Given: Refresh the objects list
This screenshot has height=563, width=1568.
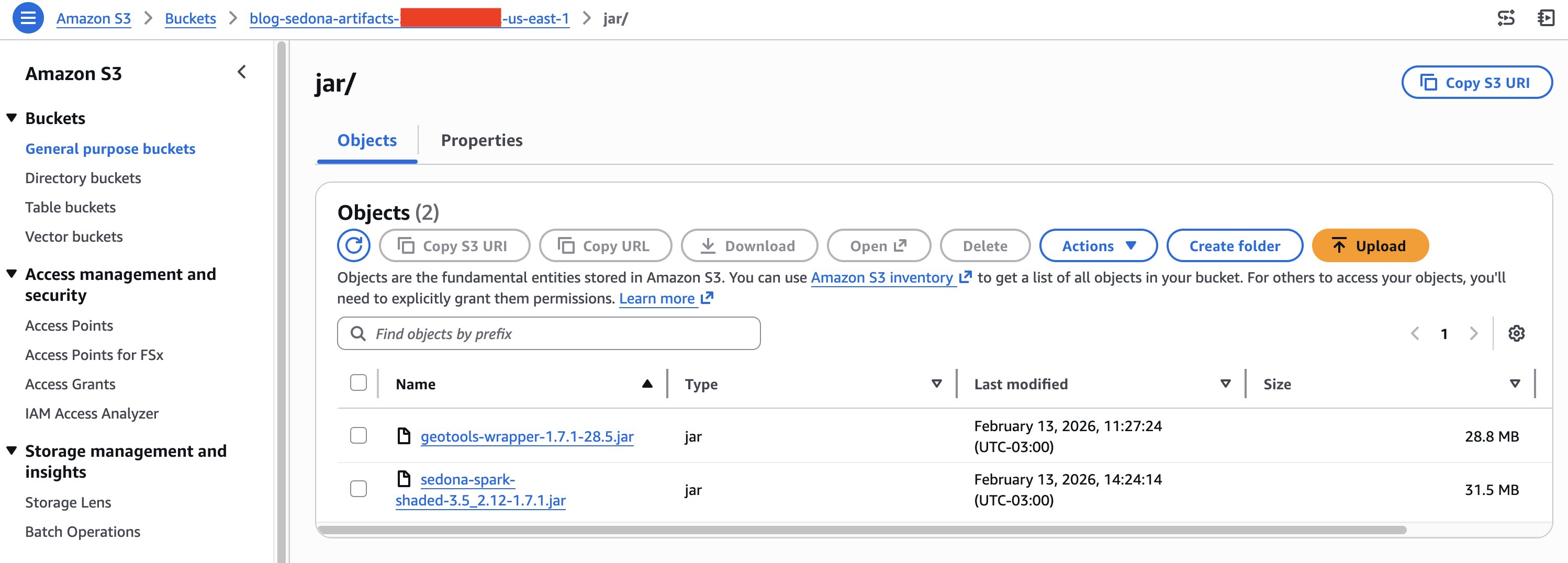Looking at the screenshot, I should click(354, 246).
